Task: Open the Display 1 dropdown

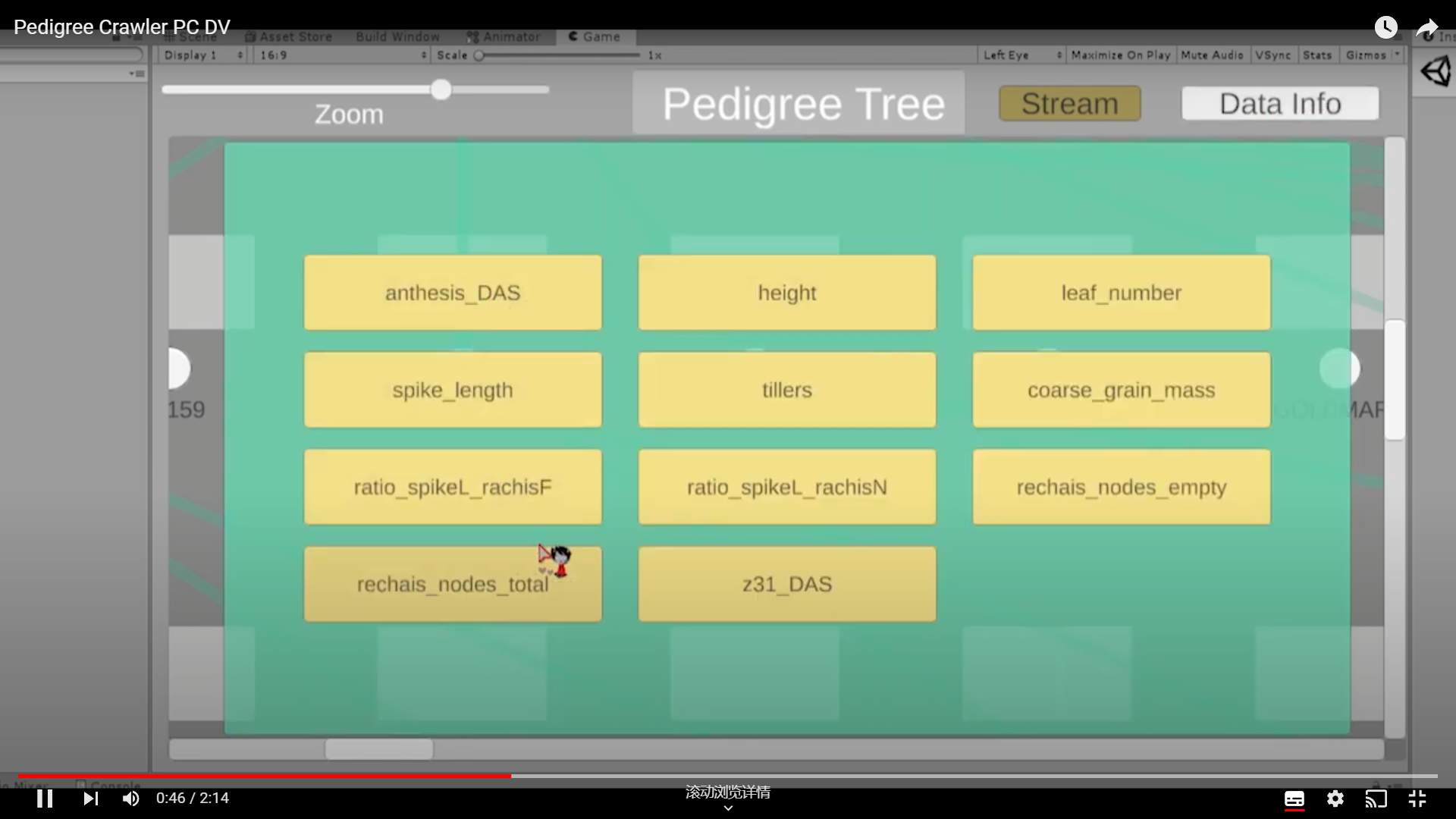Action: tap(202, 55)
